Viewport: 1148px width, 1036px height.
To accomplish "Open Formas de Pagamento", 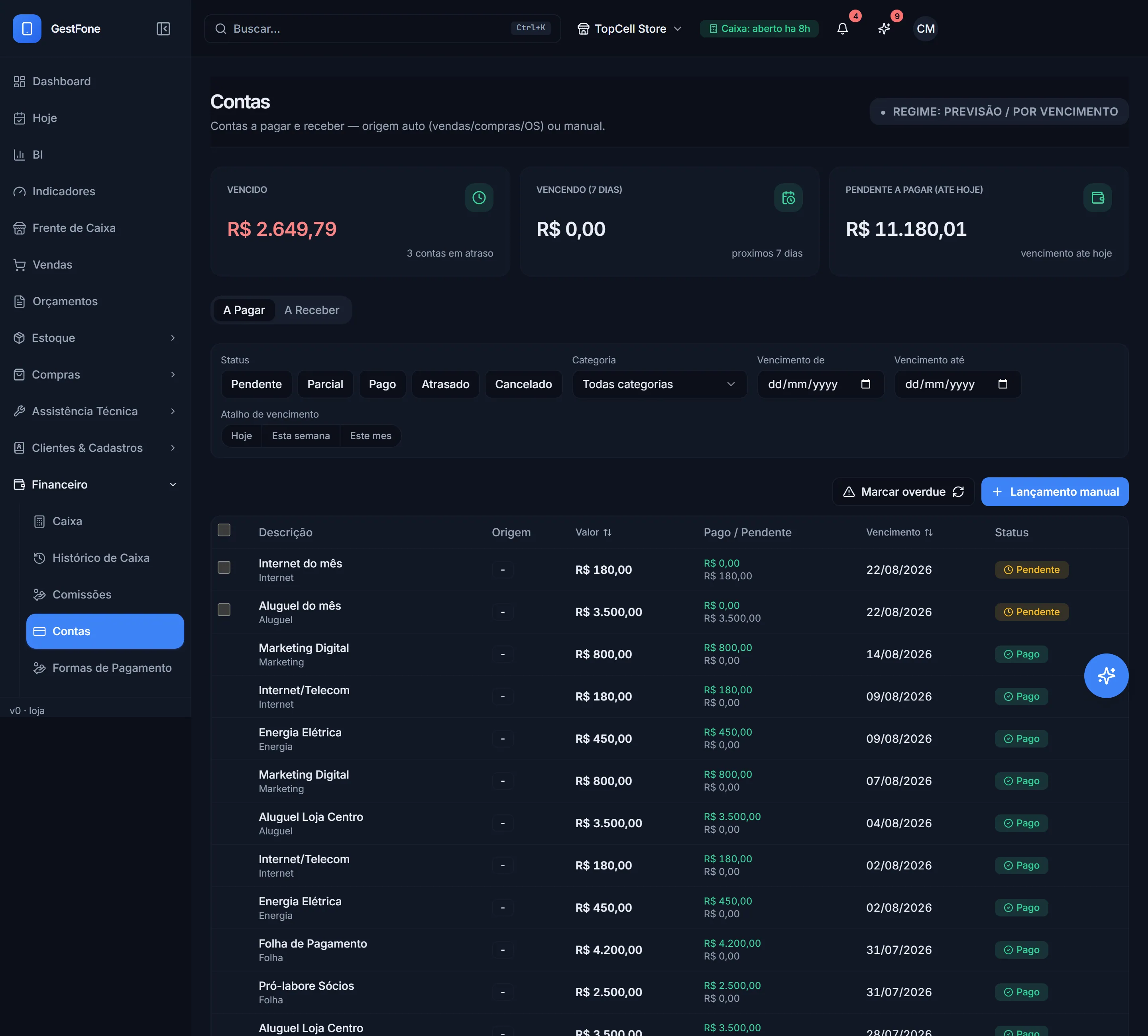I will tap(105, 668).
